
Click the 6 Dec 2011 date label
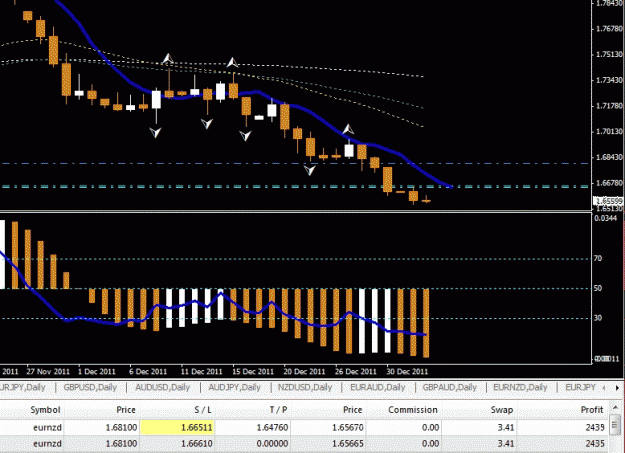(148, 372)
